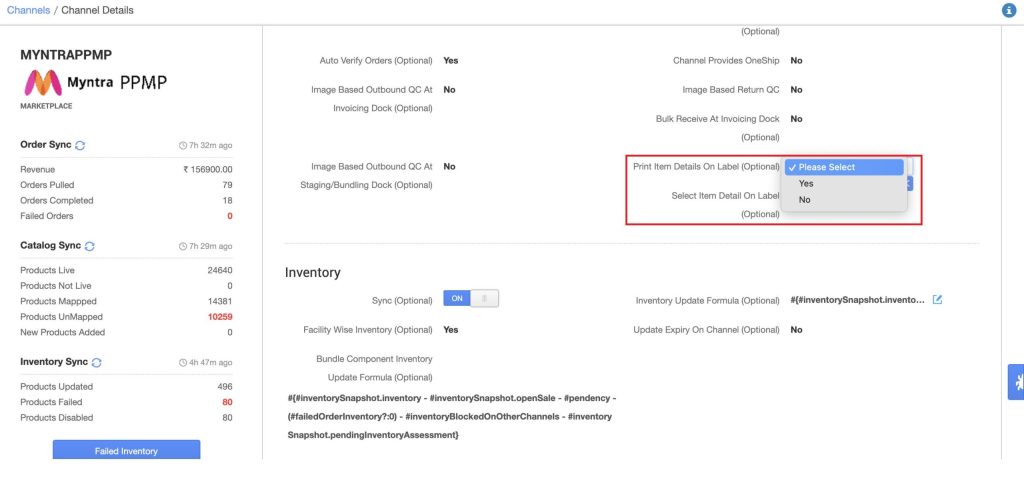Open Select Item Detail On Label dropdown
This screenshot has height=479, width=1024.
[909, 184]
